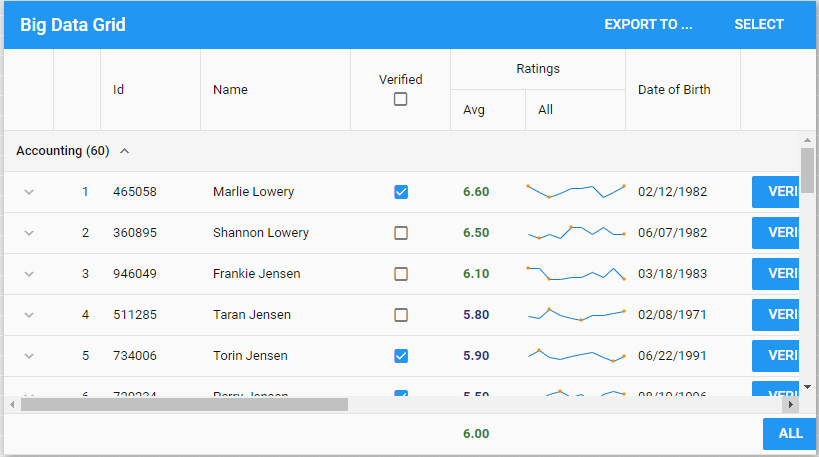Viewport: 819px width, 457px height.
Task: Click VERIFY button for Taran Jensen
Action: click(776, 315)
